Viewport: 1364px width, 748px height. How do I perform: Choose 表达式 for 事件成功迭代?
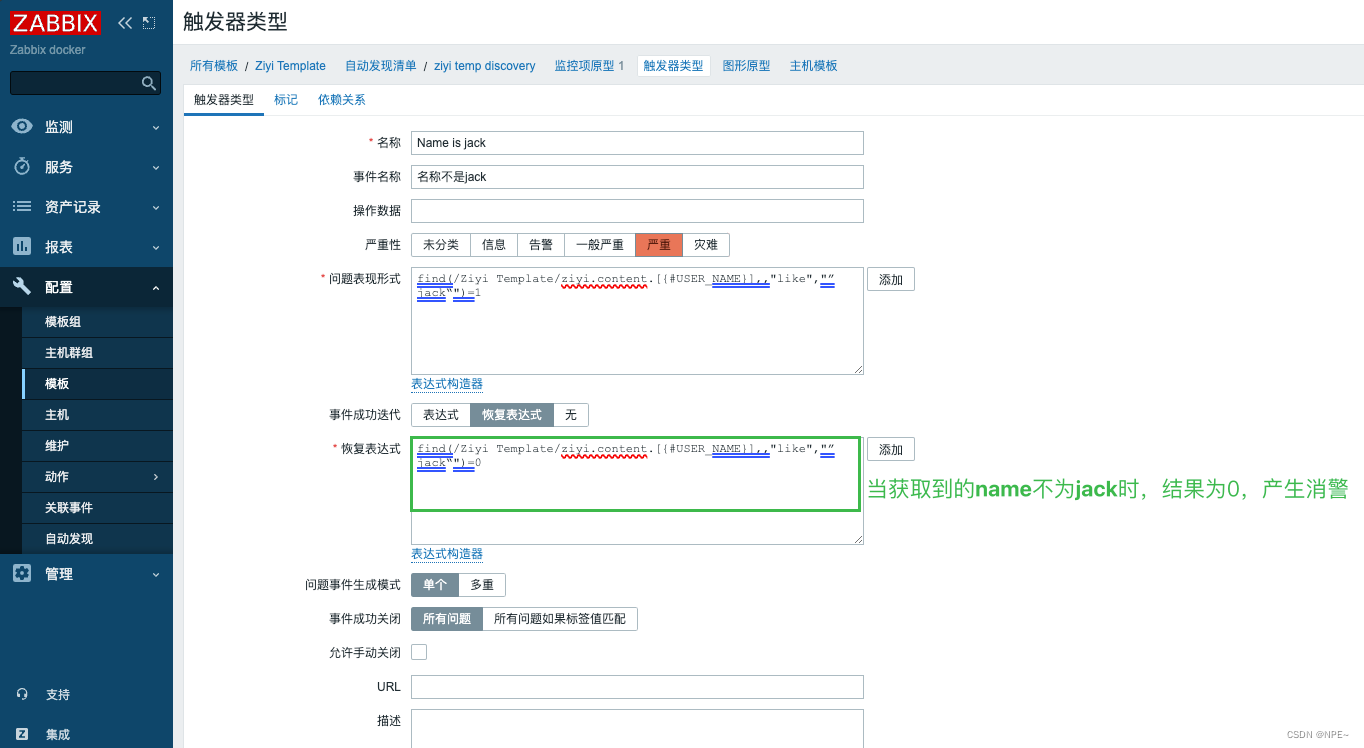coord(441,415)
